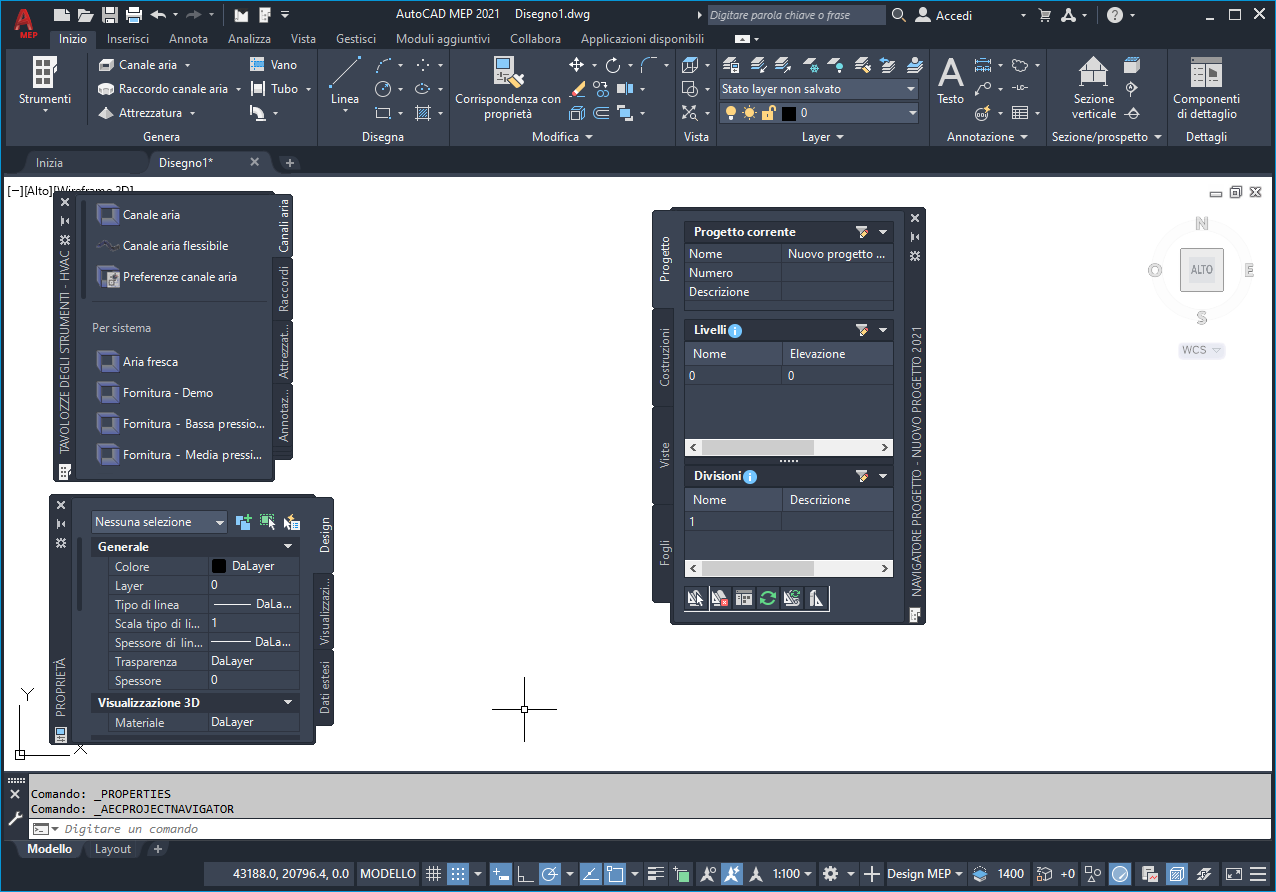
Task: Click the Table icon in Annotazione panel
Action: (1020, 113)
